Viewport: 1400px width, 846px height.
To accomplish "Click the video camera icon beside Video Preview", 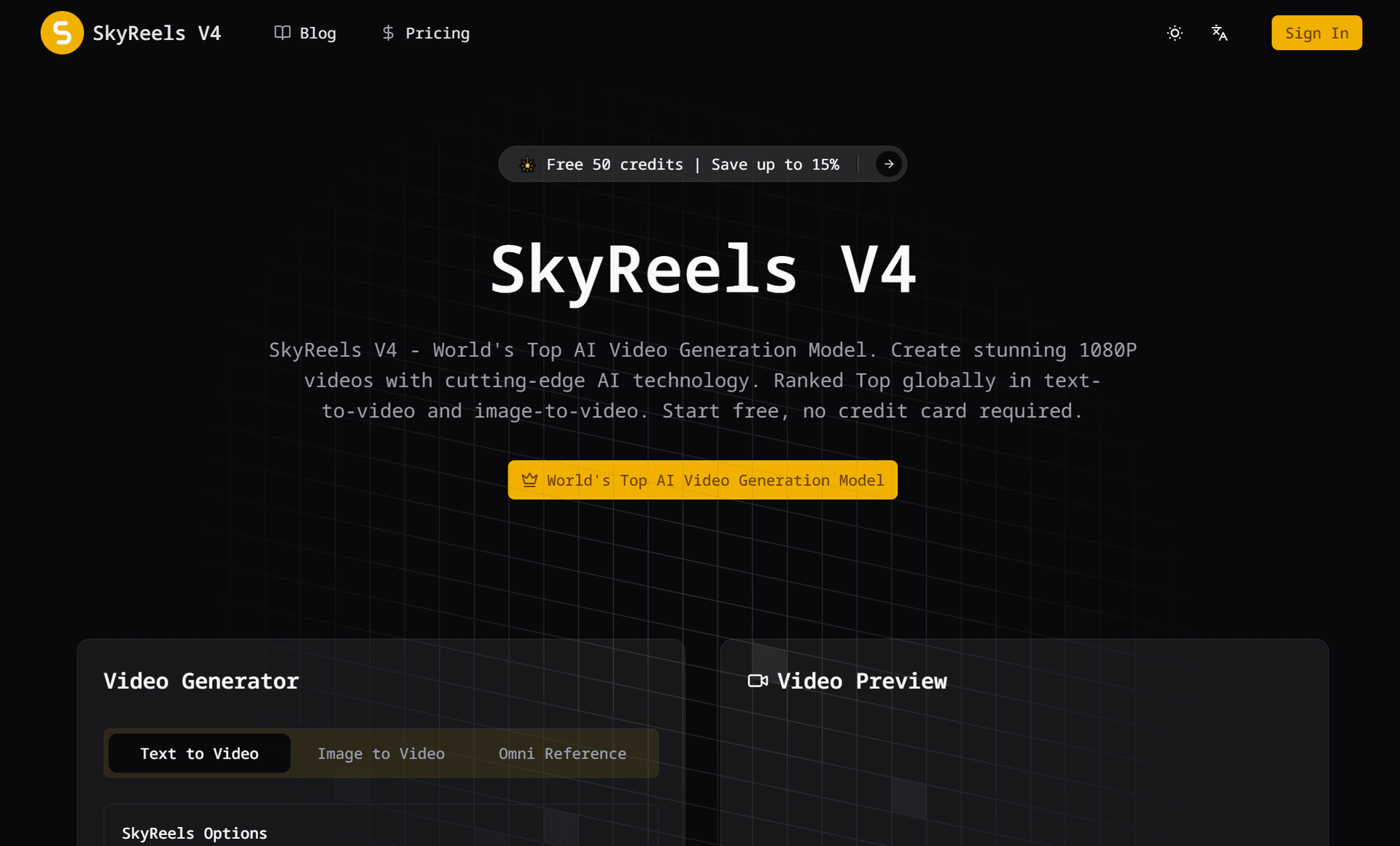I will pyautogui.click(x=758, y=681).
